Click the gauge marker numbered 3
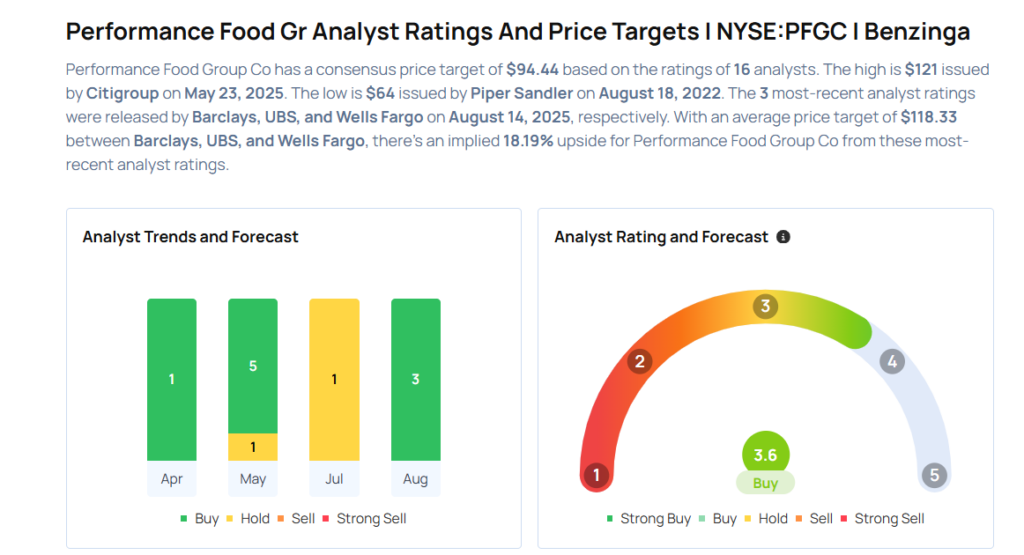Image resolution: width=1024 pixels, height=555 pixels. click(x=766, y=306)
